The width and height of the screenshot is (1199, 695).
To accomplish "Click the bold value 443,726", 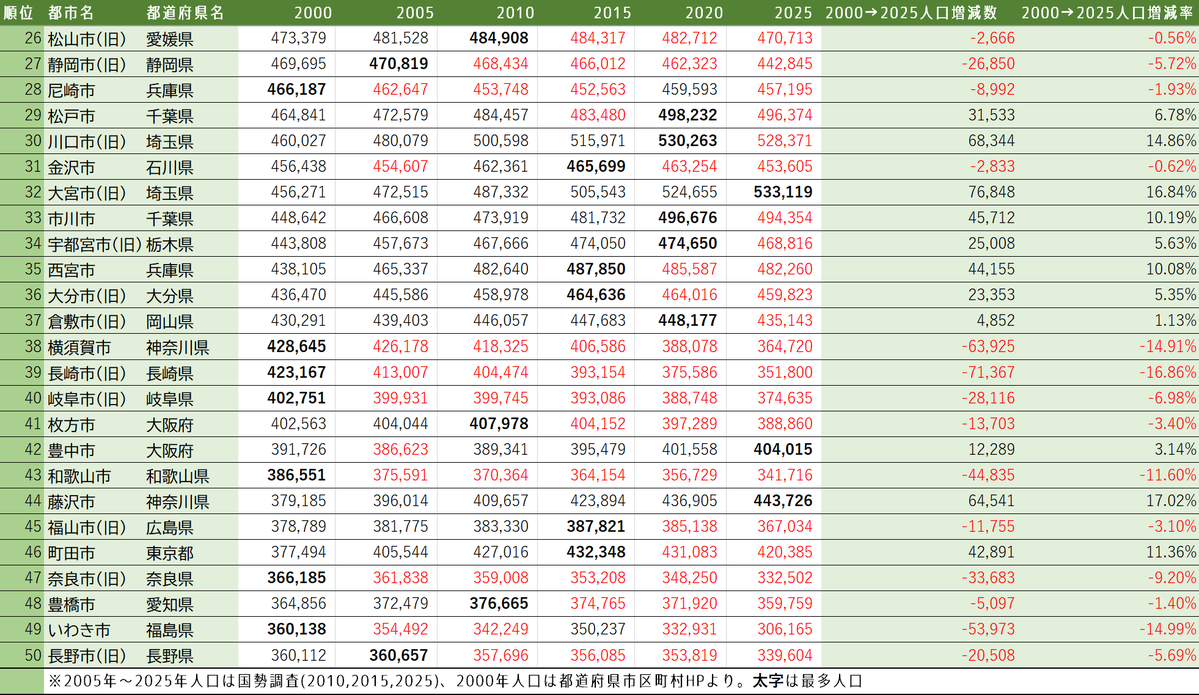I will [782, 501].
